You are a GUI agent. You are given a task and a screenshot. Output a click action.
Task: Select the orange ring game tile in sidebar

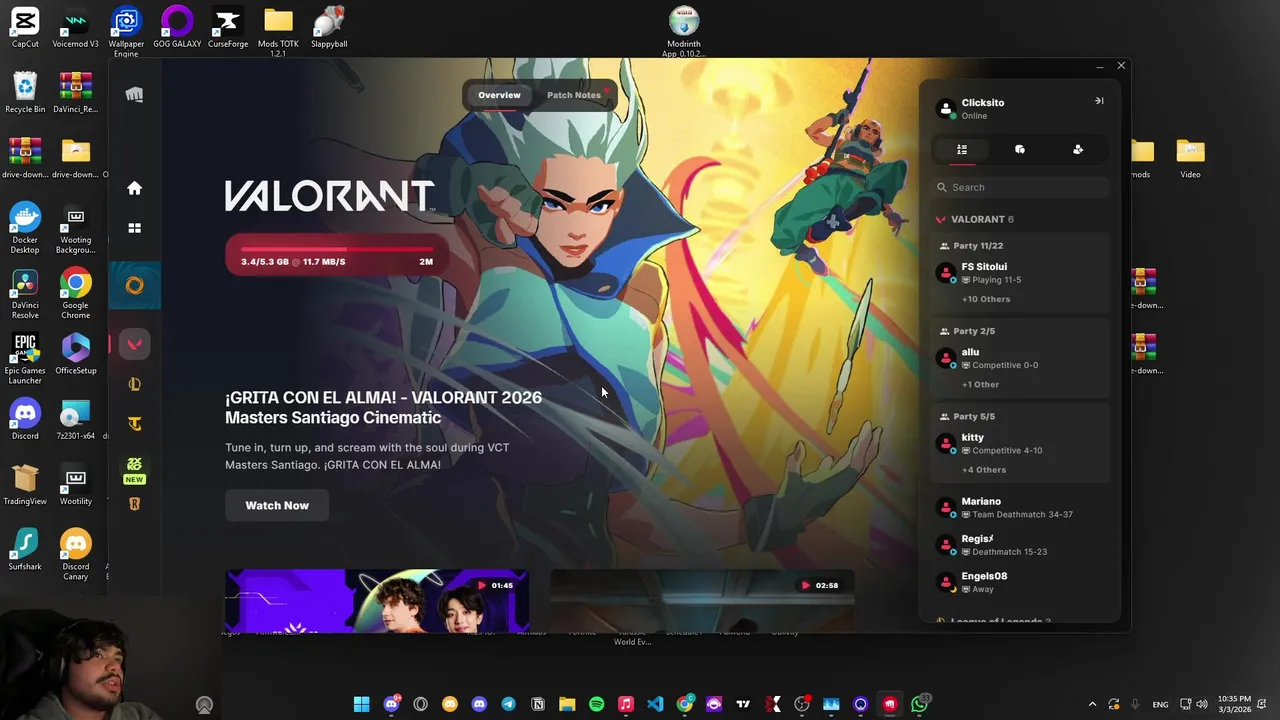click(134, 286)
